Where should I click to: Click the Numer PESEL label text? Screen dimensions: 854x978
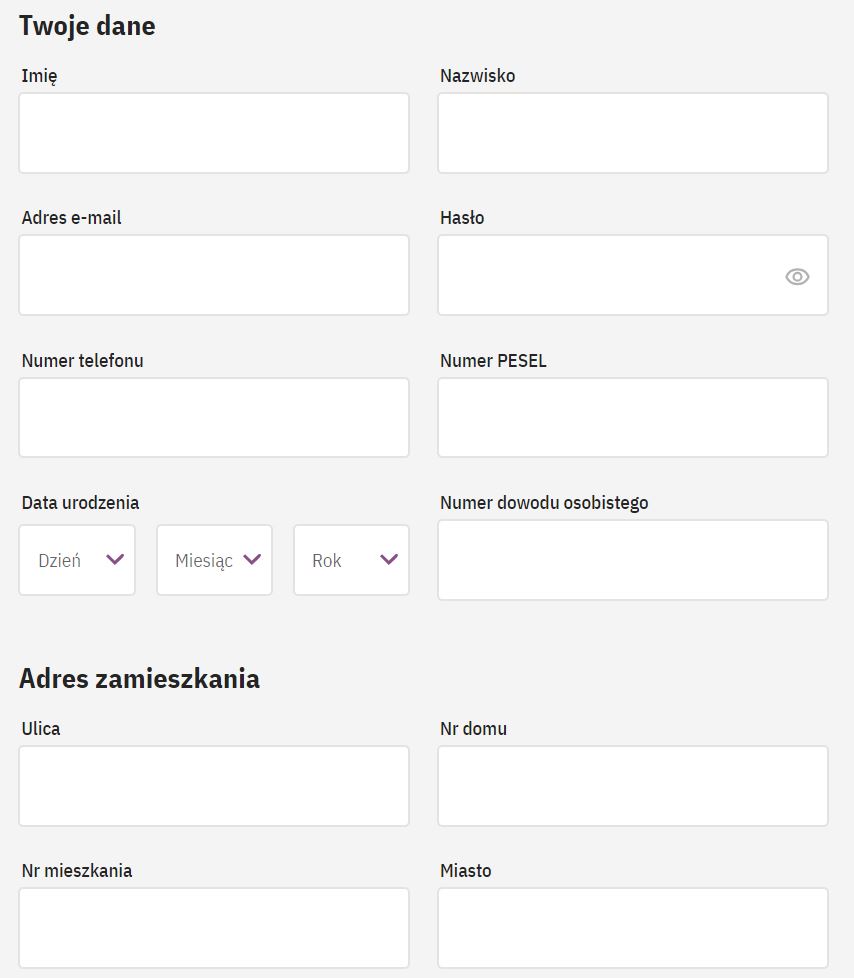[493, 361]
